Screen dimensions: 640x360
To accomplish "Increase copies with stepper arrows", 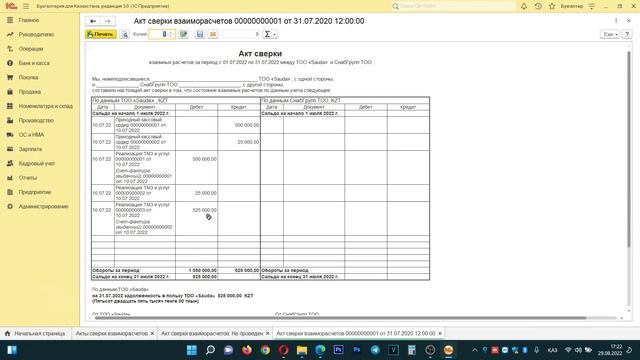I will [x=172, y=34].
